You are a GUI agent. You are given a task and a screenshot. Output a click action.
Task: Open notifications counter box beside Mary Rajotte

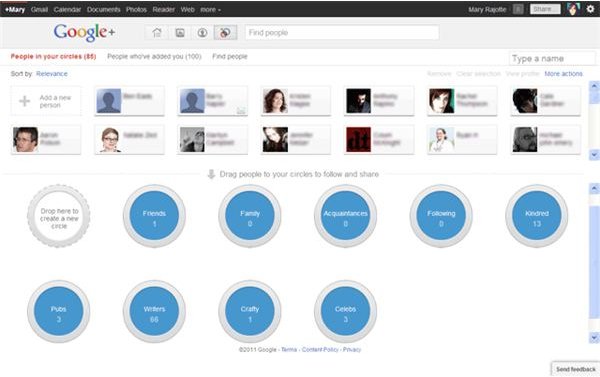pyautogui.click(x=518, y=9)
